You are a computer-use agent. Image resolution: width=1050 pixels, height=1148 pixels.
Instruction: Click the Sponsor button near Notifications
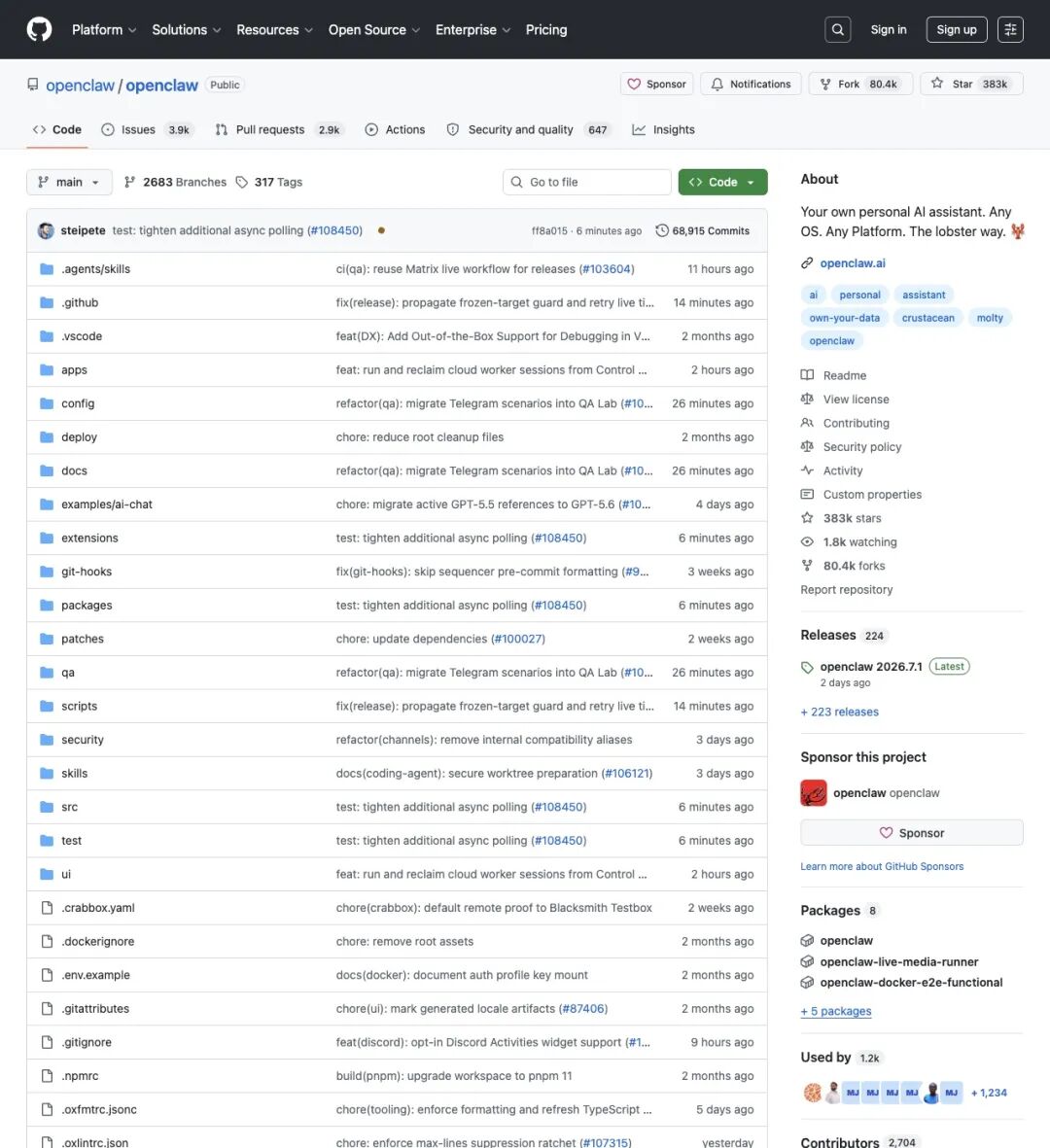click(657, 85)
